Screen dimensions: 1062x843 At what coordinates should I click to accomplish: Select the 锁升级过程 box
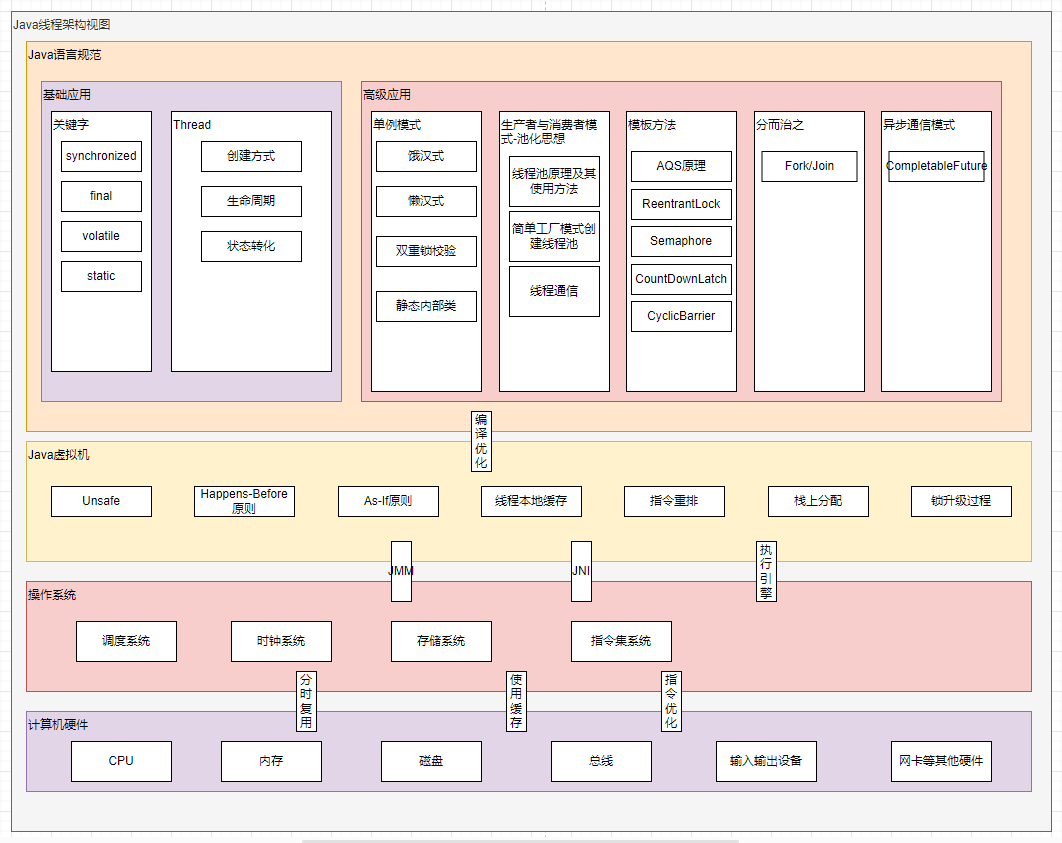click(961, 501)
